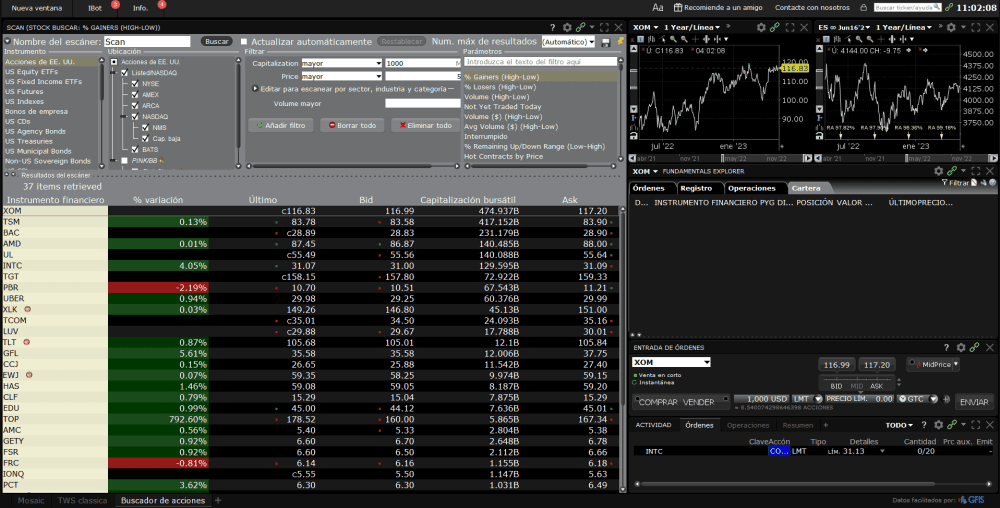Open Entrada de Órdenes settings gear

click(960, 347)
